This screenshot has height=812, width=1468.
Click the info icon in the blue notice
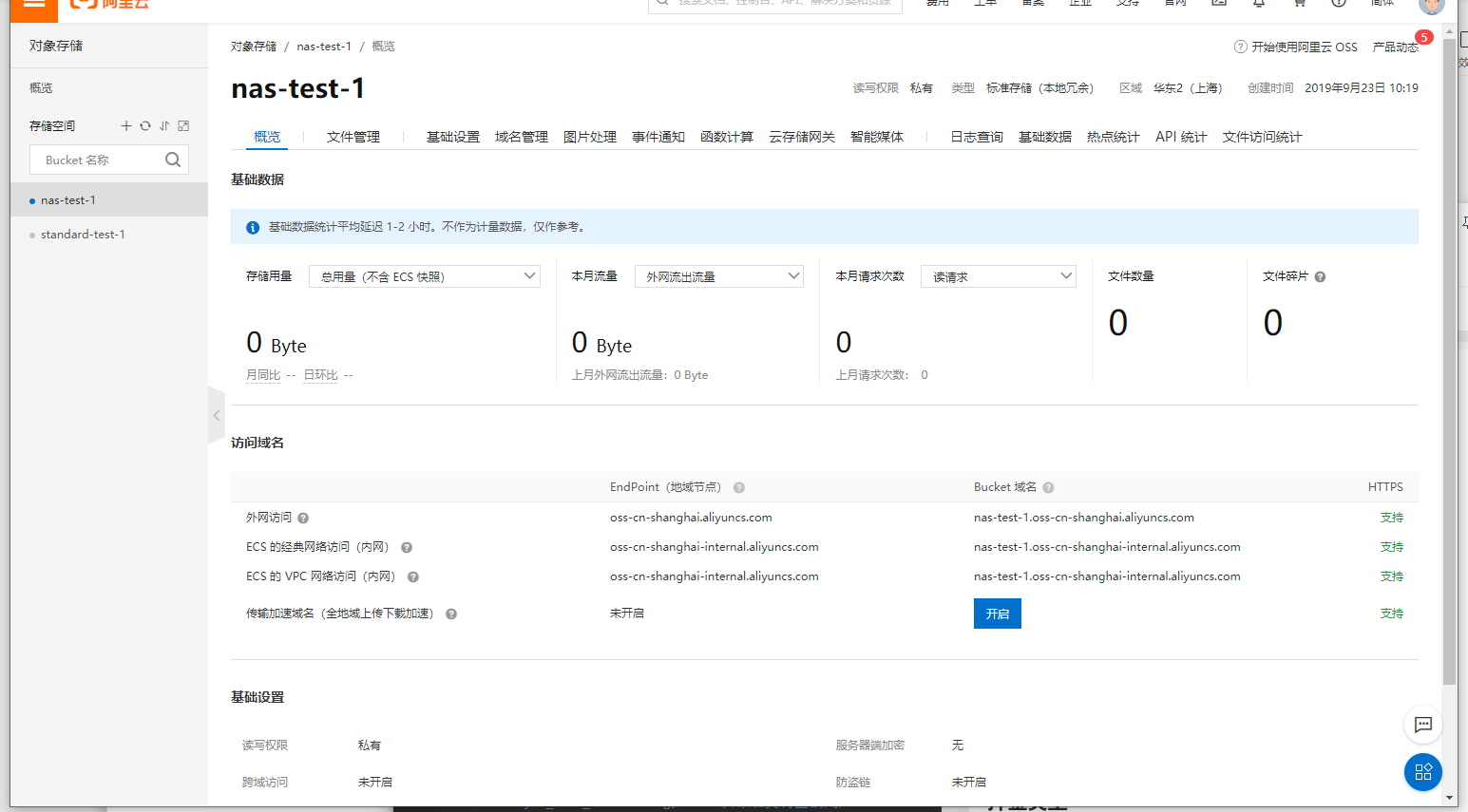coord(253,227)
